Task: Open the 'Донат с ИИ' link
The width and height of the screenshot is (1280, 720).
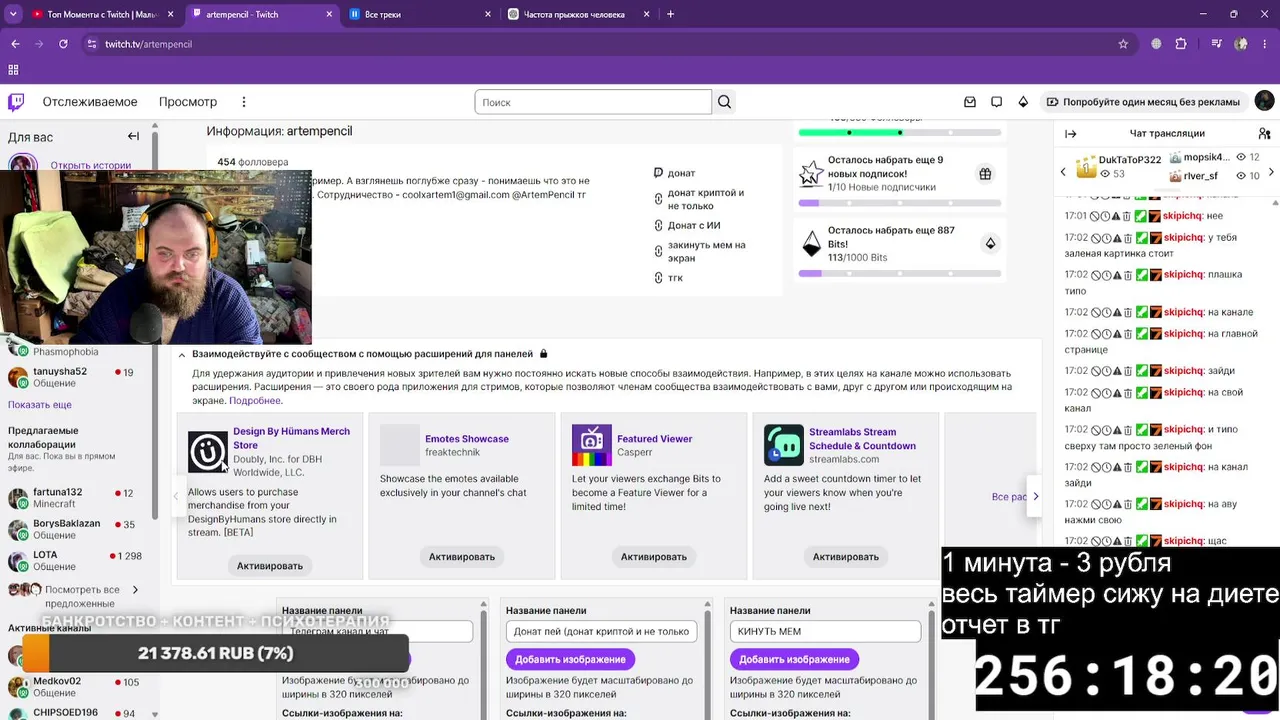Action: coord(694,226)
